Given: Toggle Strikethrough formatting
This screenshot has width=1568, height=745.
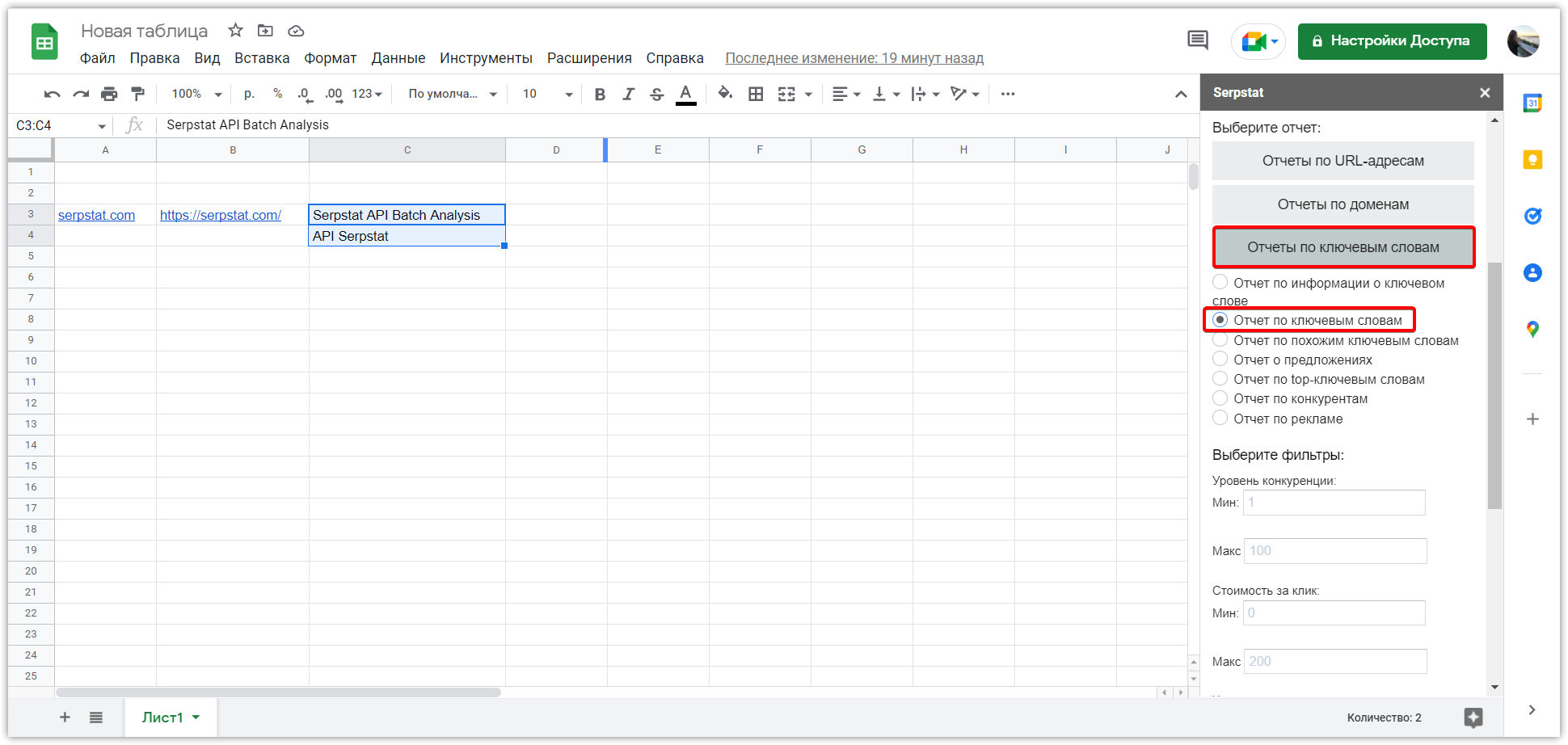Looking at the screenshot, I should (657, 95).
